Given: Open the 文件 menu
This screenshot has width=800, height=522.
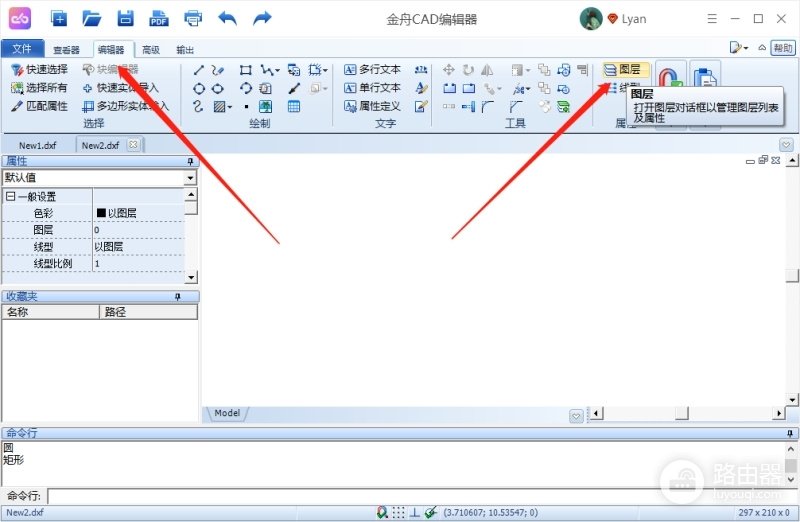Looking at the screenshot, I should (22, 48).
